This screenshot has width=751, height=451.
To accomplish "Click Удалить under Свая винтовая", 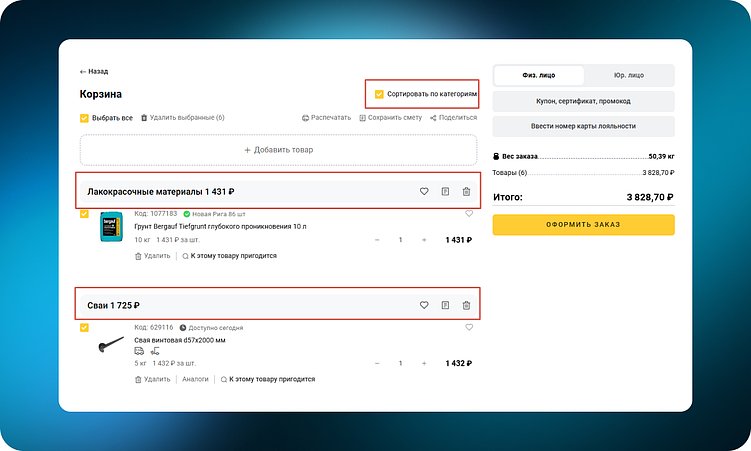I will [152, 379].
